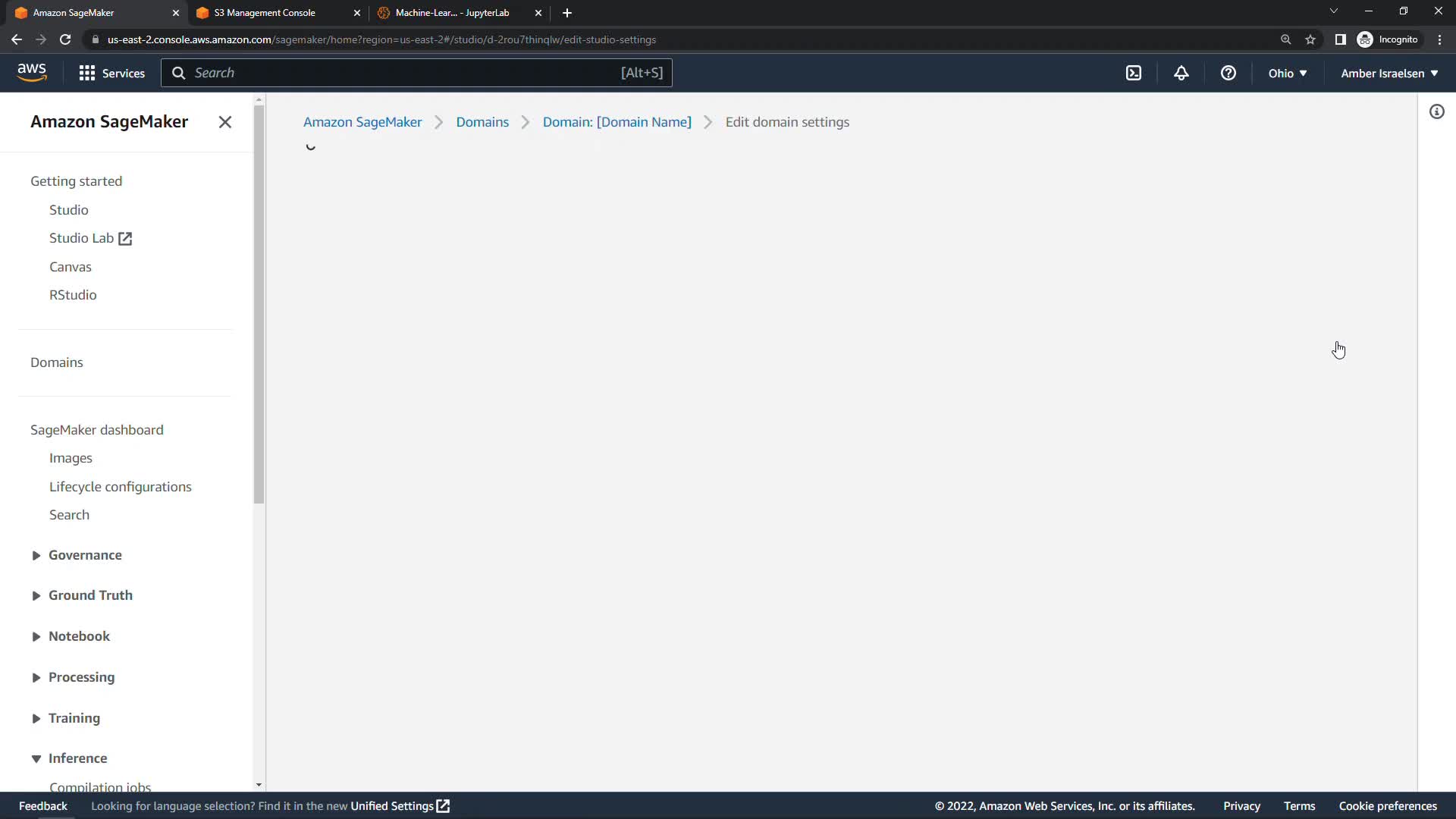Reload the browser page

[65, 39]
